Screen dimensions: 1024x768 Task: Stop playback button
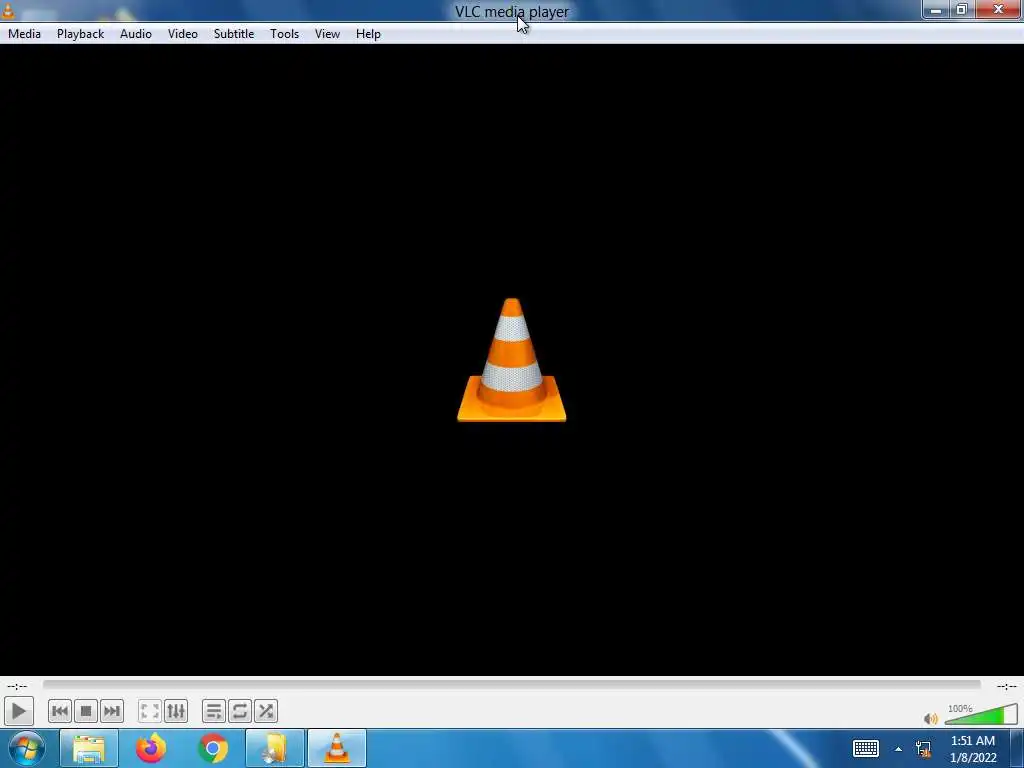pos(86,711)
